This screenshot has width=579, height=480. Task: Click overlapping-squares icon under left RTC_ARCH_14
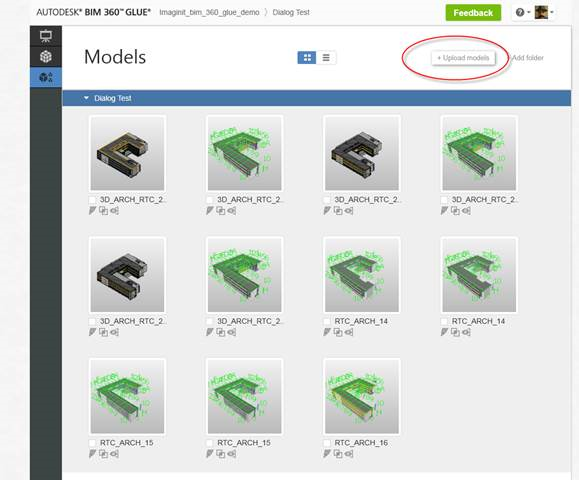(x=338, y=332)
